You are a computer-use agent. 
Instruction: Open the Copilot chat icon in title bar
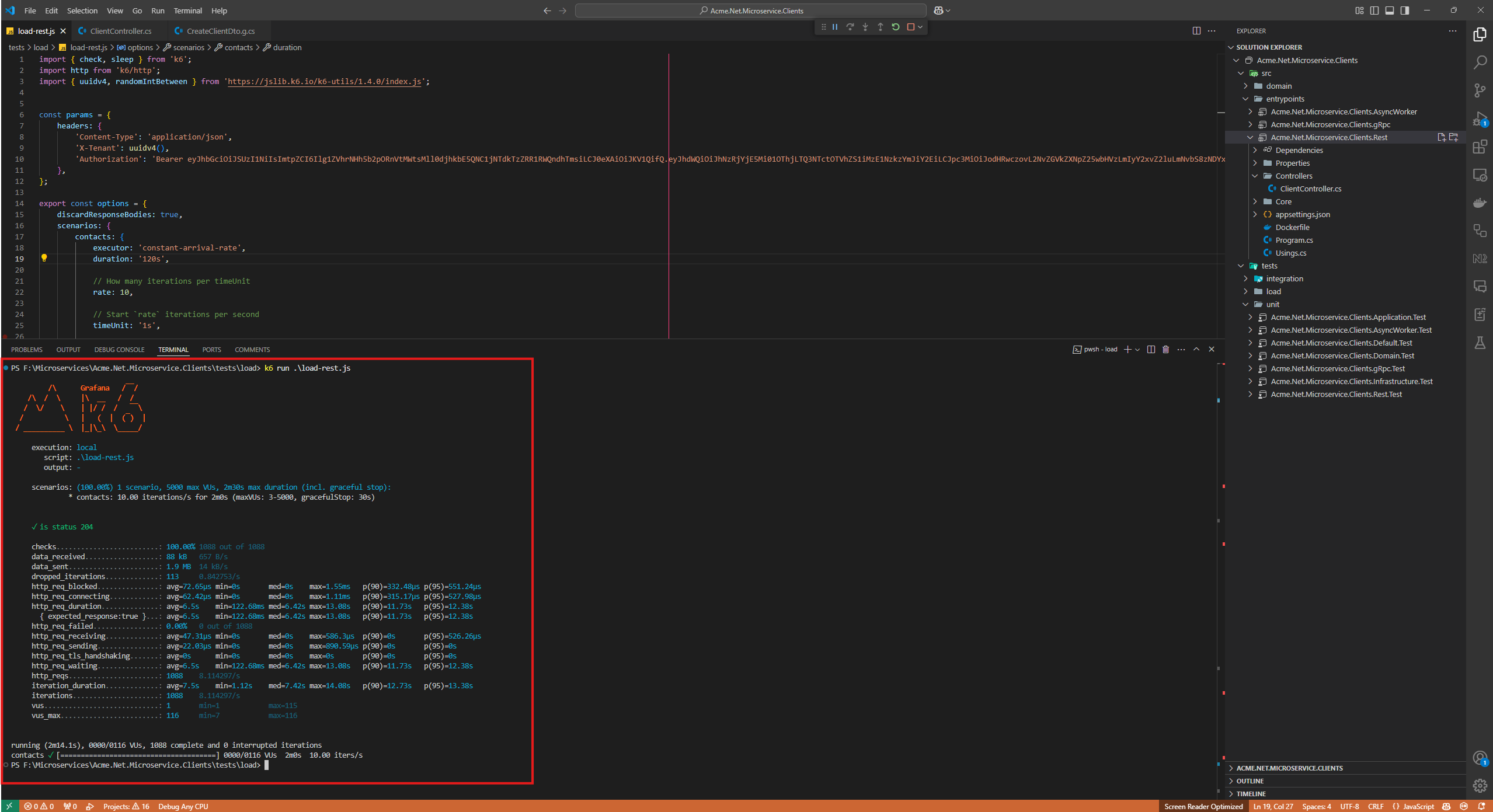coord(939,11)
